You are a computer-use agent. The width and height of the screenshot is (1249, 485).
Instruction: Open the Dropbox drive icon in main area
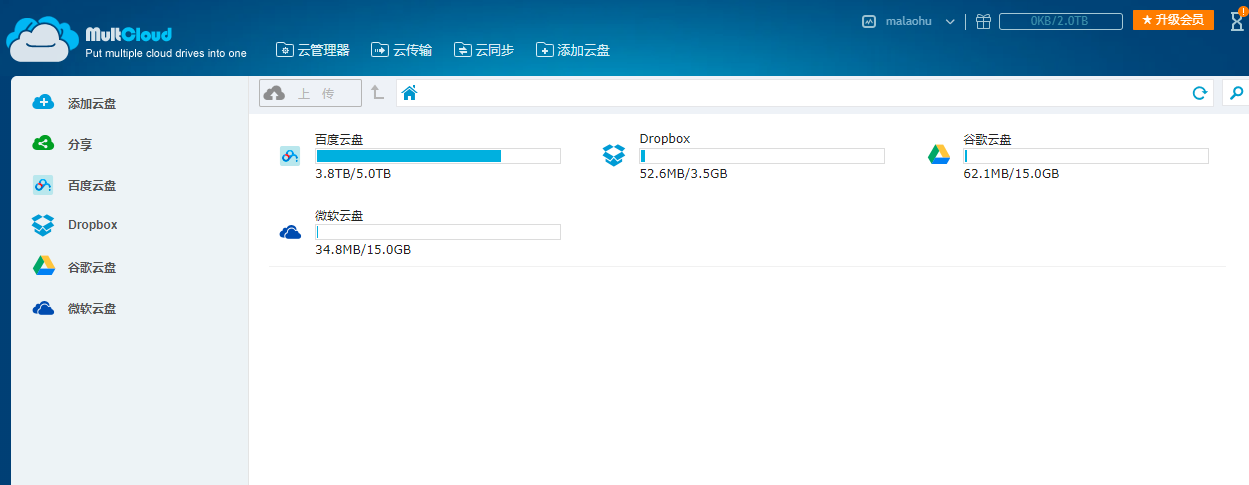point(614,155)
